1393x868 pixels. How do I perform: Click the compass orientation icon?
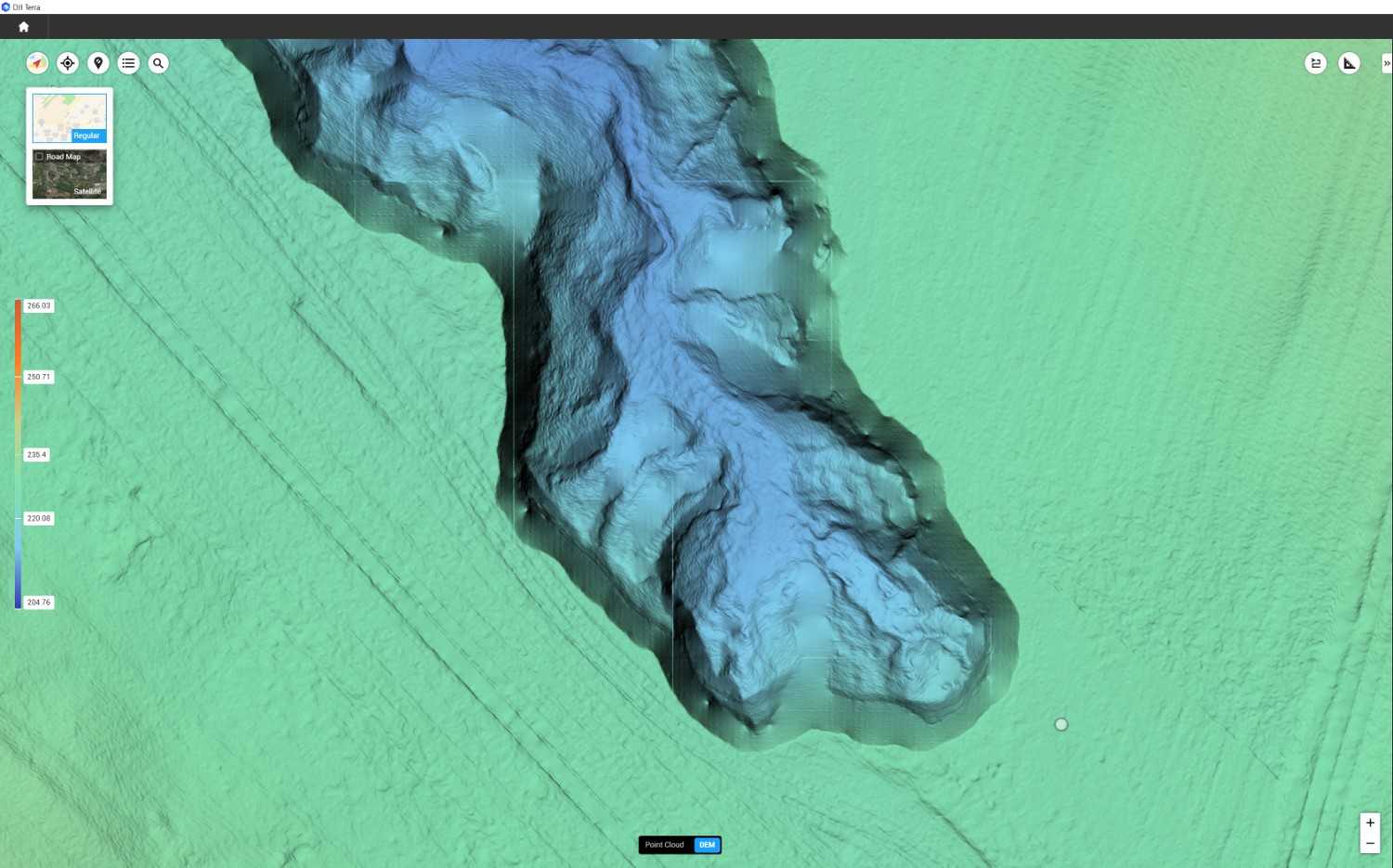pyautogui.click(x=37, y=63)
